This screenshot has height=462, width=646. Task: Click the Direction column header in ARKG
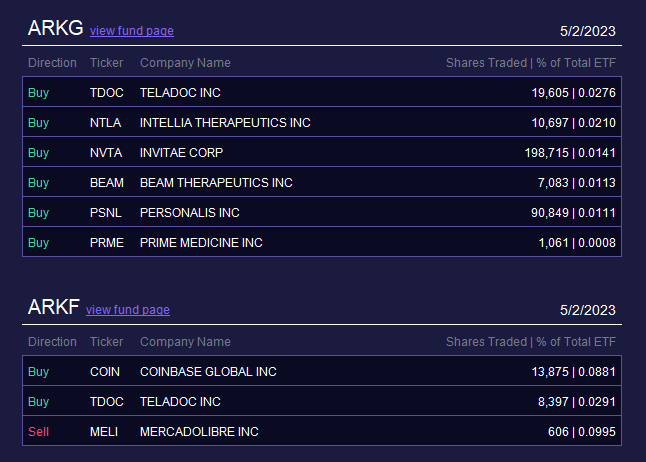52,63
